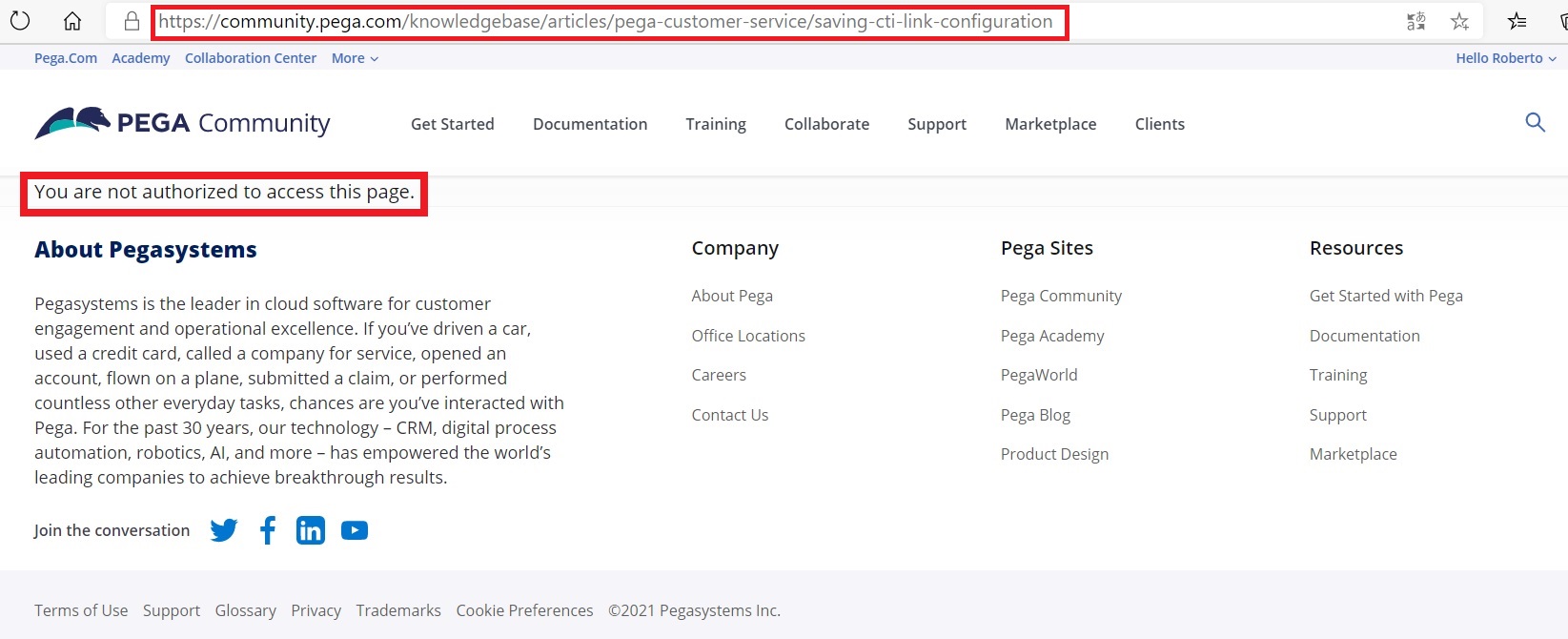
Task: Open Marketplace under Resources
Action: point(1354,454)
